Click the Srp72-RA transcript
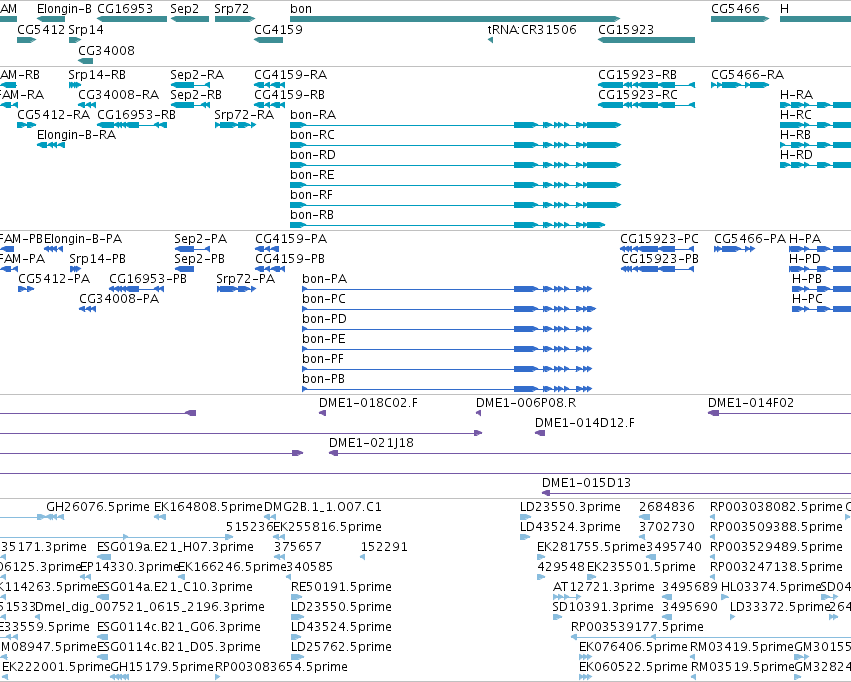851x682 pixels. 236,125
